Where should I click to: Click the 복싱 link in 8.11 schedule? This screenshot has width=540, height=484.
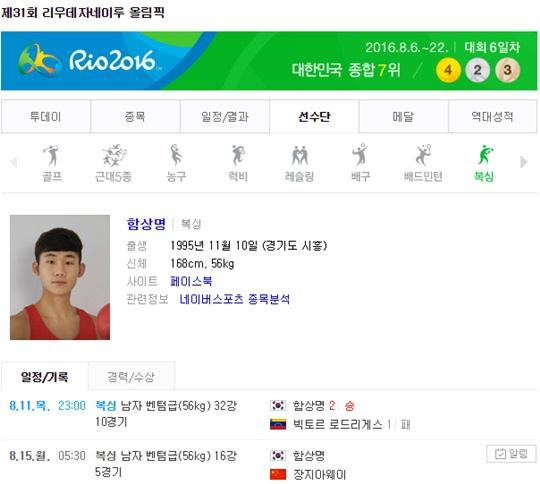106,405
